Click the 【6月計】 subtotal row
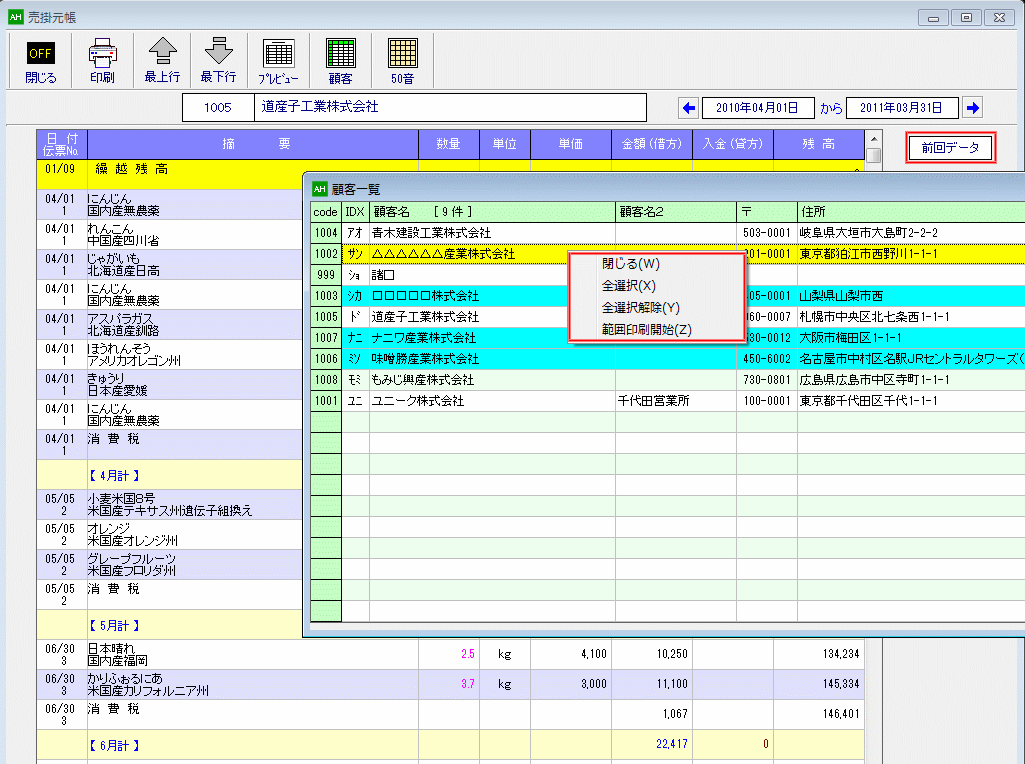The image size is (1025, 764). coord(450,745)
